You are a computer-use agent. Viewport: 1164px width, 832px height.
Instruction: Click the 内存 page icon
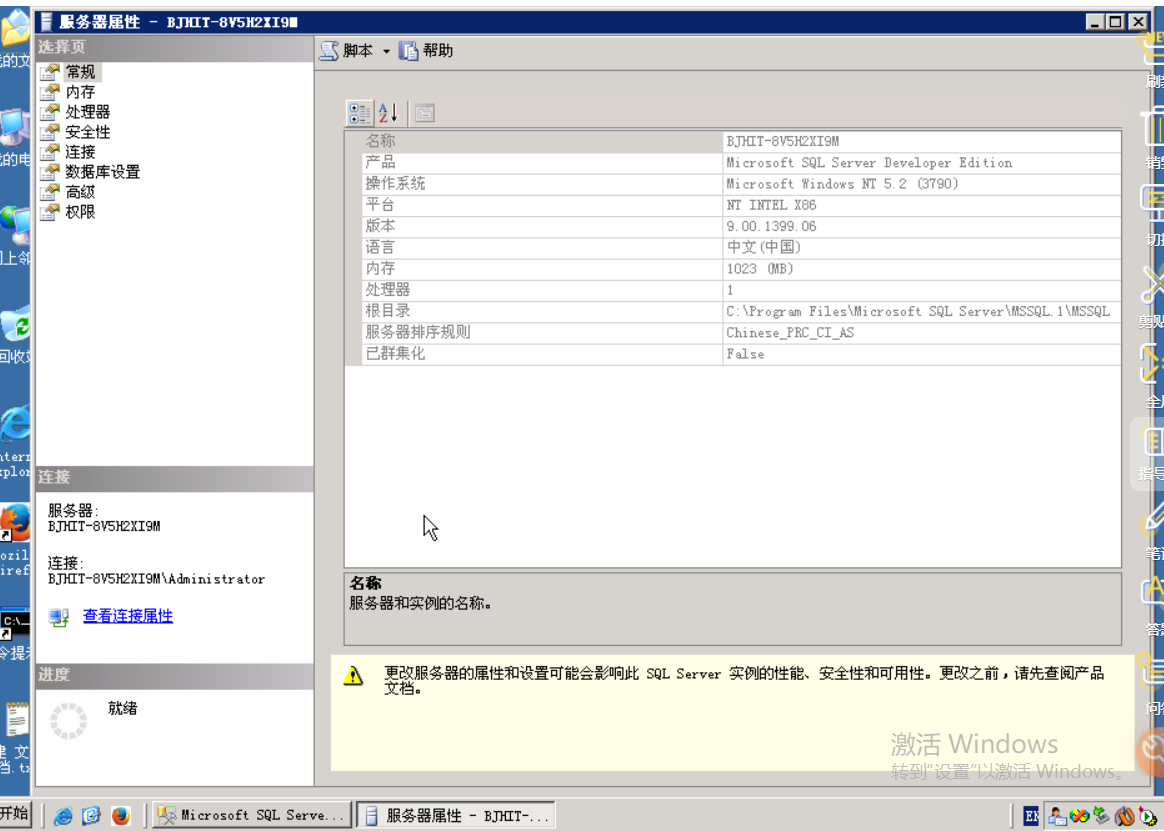click(50, 92)
